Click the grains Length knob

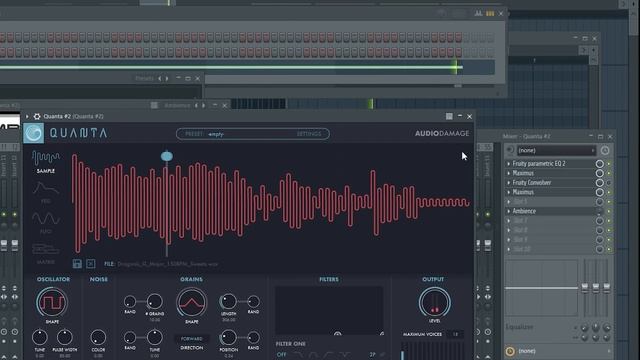tap(228, 302)
